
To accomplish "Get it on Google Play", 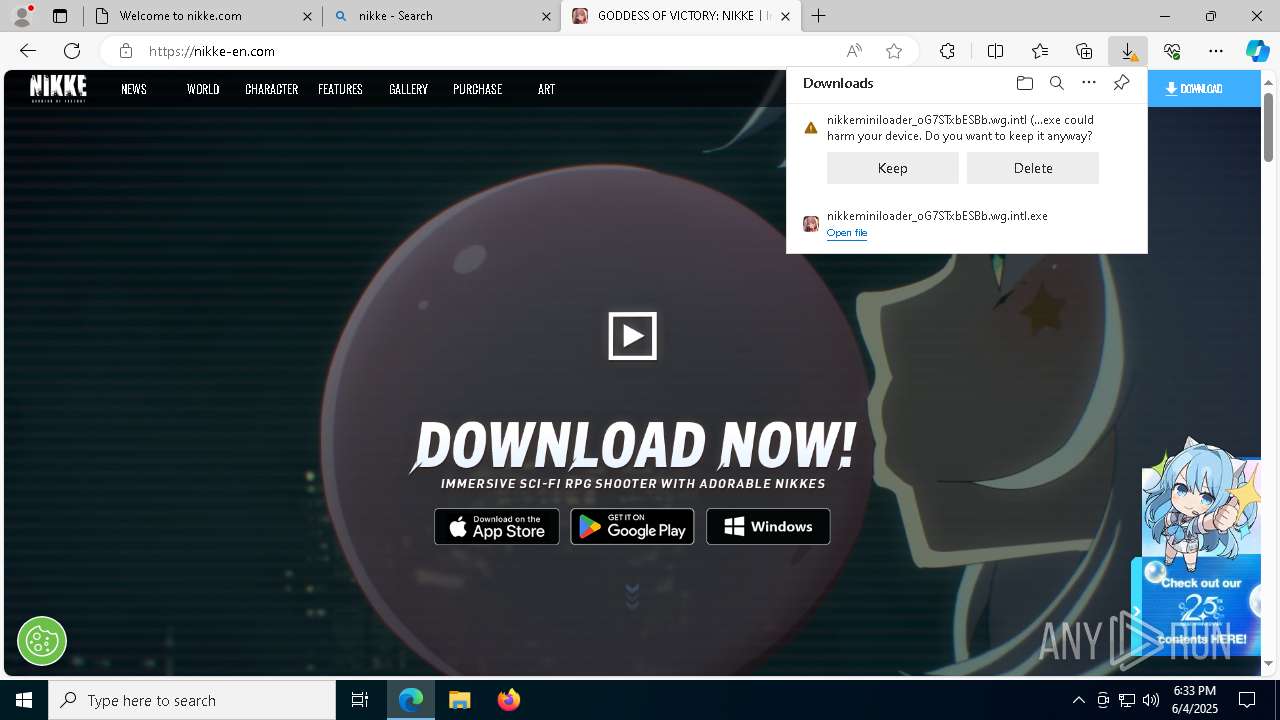I will pyautogui.click(x=632, y=527).
